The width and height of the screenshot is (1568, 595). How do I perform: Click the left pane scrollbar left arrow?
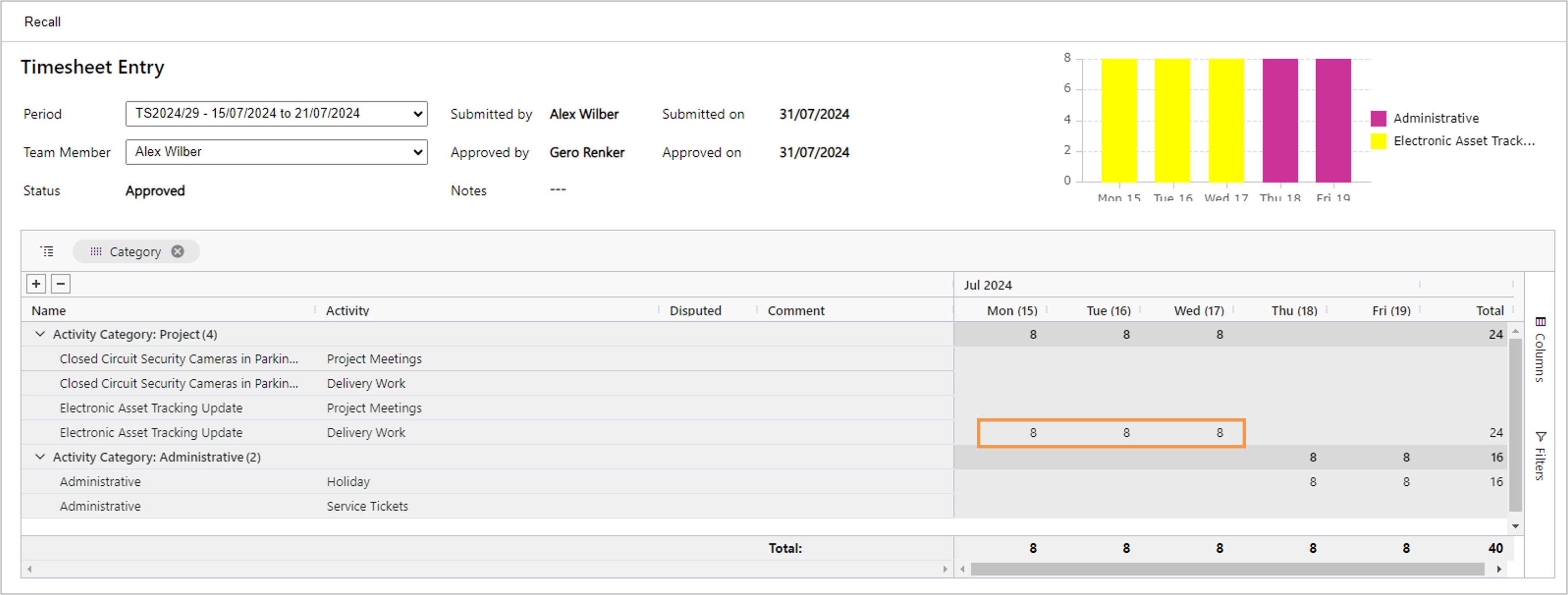click(x=29, y=569)
